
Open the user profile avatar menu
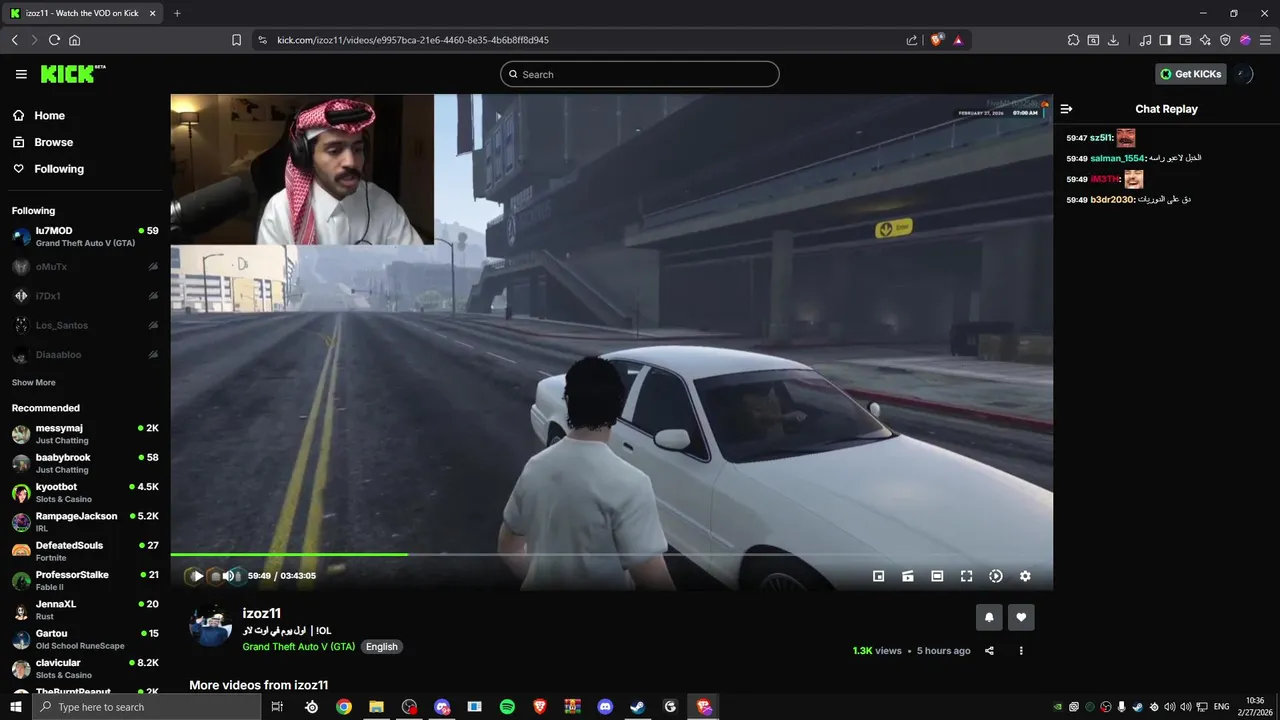pyautogui.click(x=1243, y=74)
